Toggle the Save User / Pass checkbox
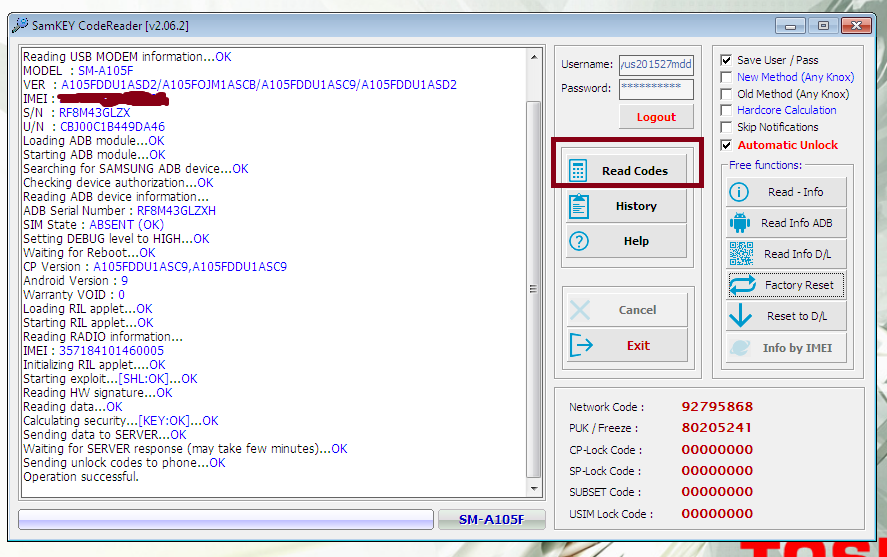Viewport: 887px width, 557px height. tap(726, 60)
